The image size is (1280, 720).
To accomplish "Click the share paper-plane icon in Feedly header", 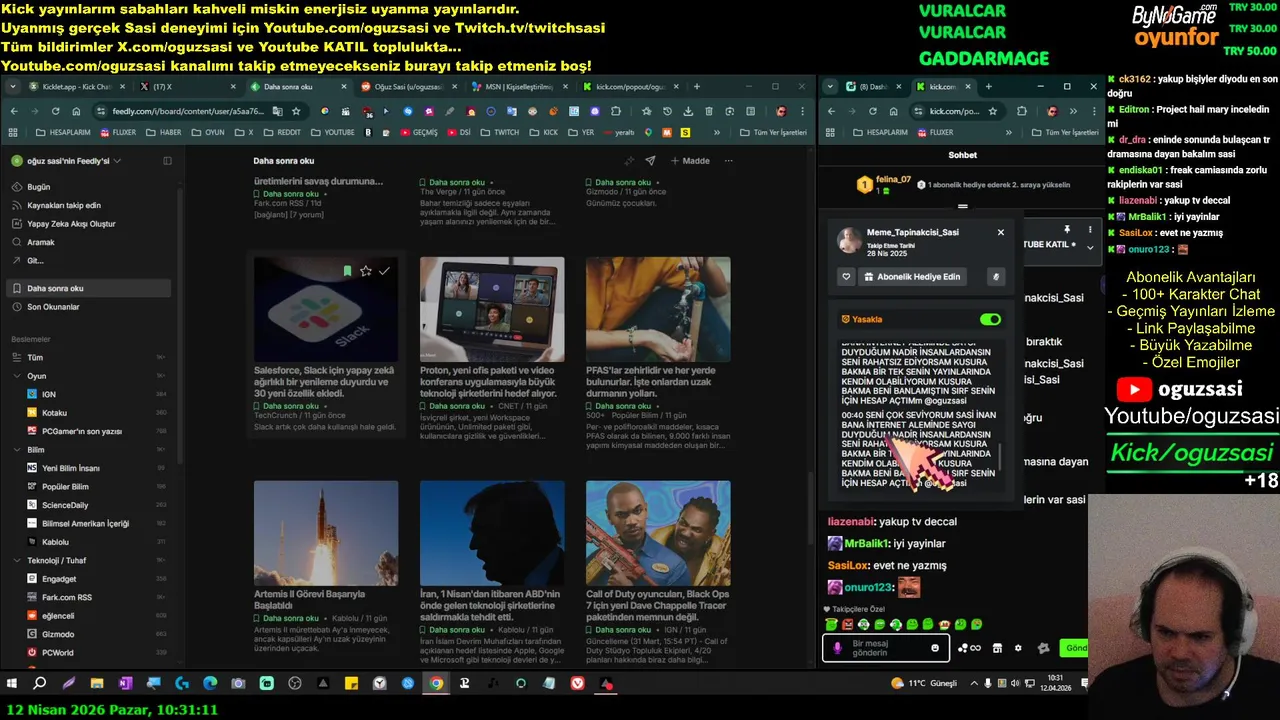I will (650, 160).
